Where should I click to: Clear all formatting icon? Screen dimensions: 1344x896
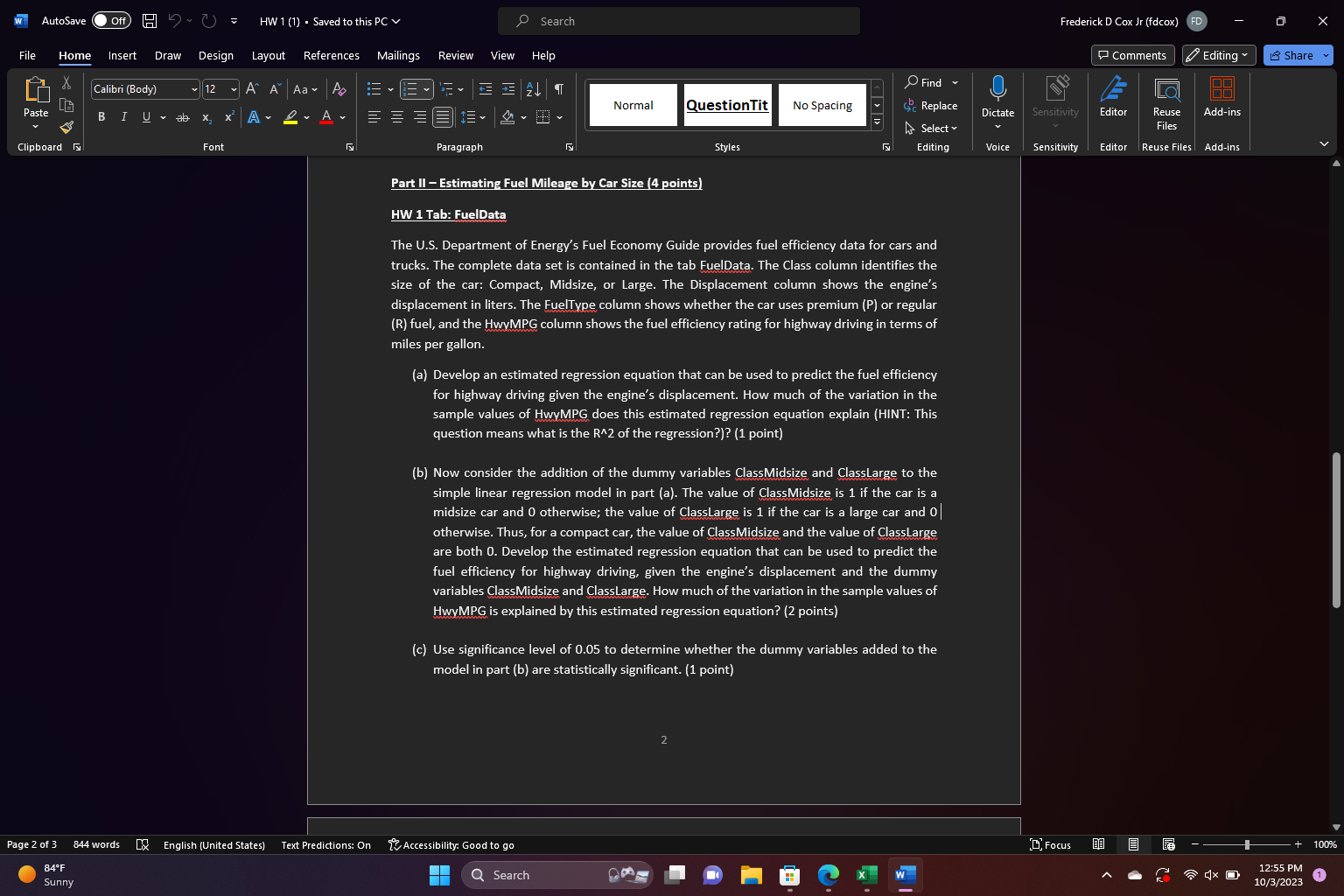339,89
